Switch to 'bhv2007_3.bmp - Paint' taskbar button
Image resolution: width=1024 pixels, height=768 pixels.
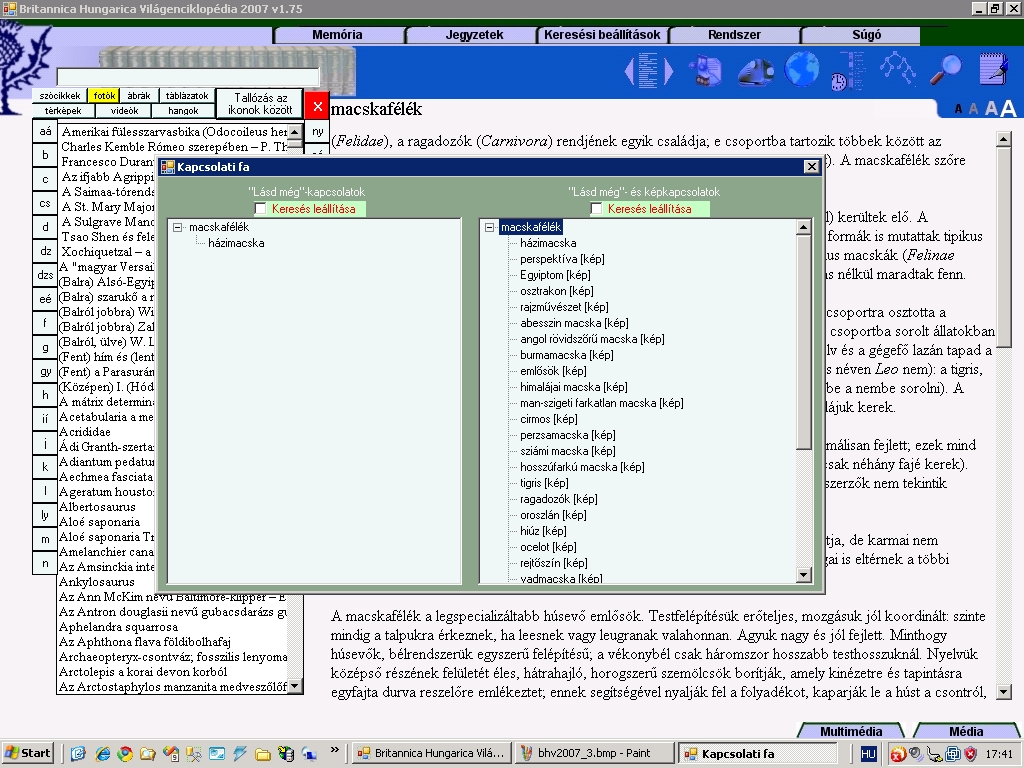click(x=593, y=753)
